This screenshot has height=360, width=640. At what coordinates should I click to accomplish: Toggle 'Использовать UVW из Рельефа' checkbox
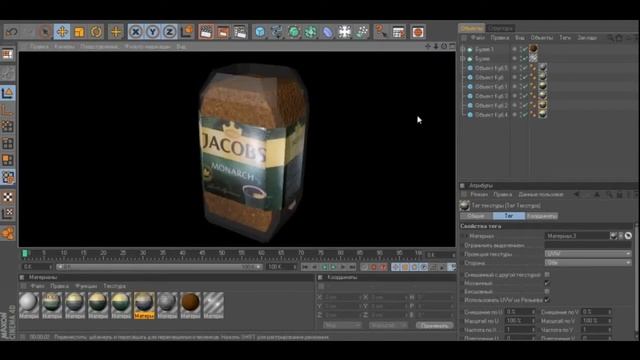pos(547,300)
